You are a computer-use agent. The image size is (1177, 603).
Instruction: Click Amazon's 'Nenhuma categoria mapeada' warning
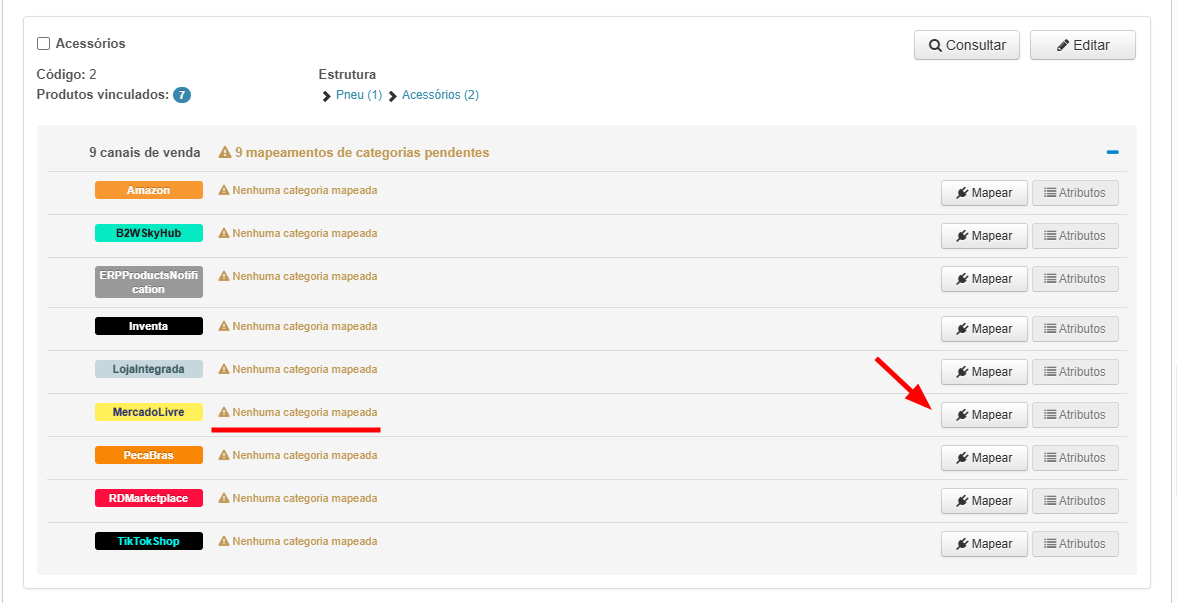[x=298, y=190]
